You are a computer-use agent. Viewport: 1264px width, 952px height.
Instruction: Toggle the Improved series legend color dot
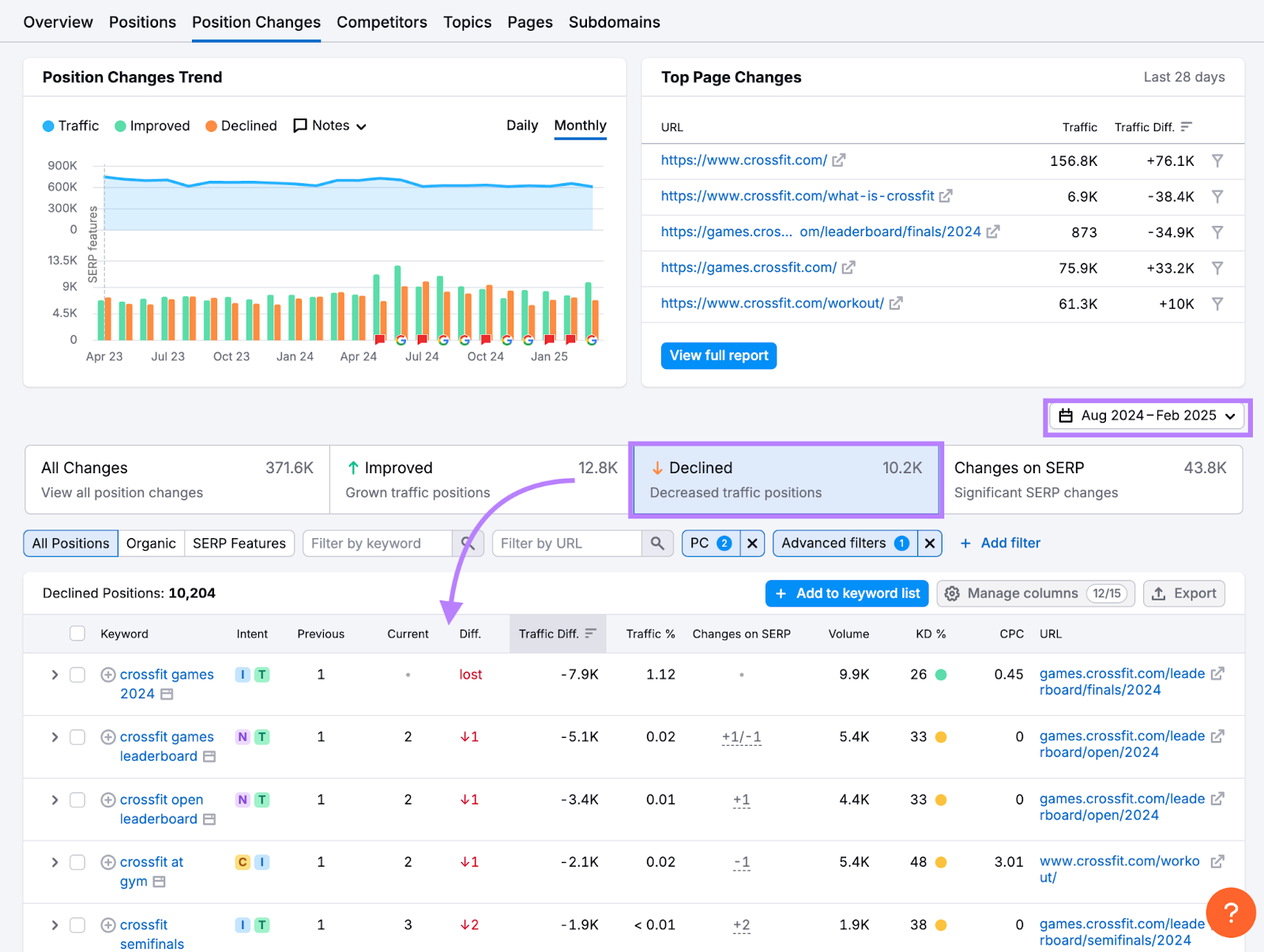pos(119,126)
